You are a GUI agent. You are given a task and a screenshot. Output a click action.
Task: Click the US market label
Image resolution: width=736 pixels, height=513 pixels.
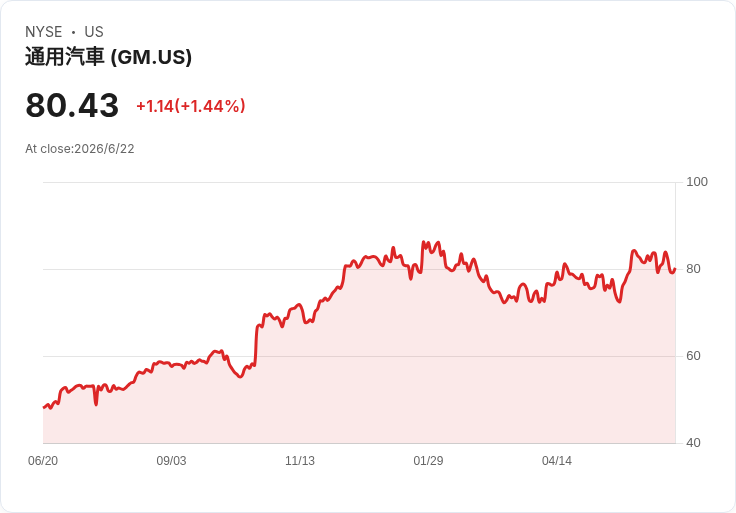94,32
